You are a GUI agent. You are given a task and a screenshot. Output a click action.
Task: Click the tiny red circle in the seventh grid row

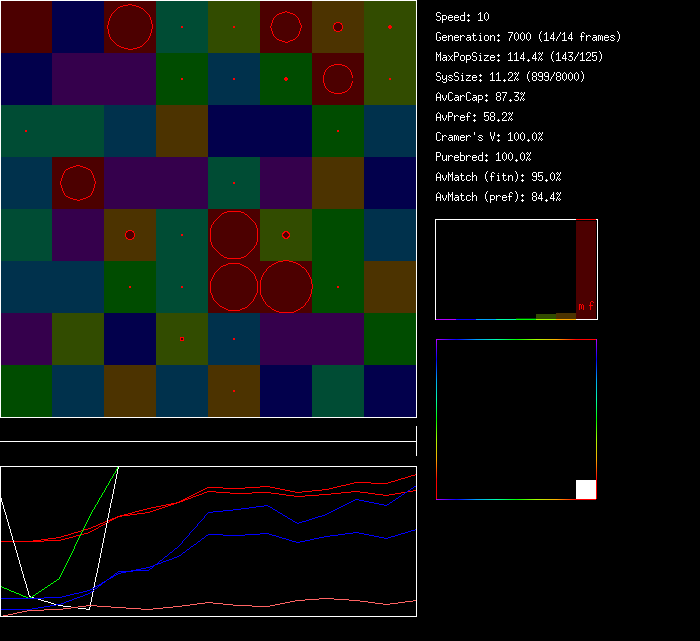click(x=182, y=340)
